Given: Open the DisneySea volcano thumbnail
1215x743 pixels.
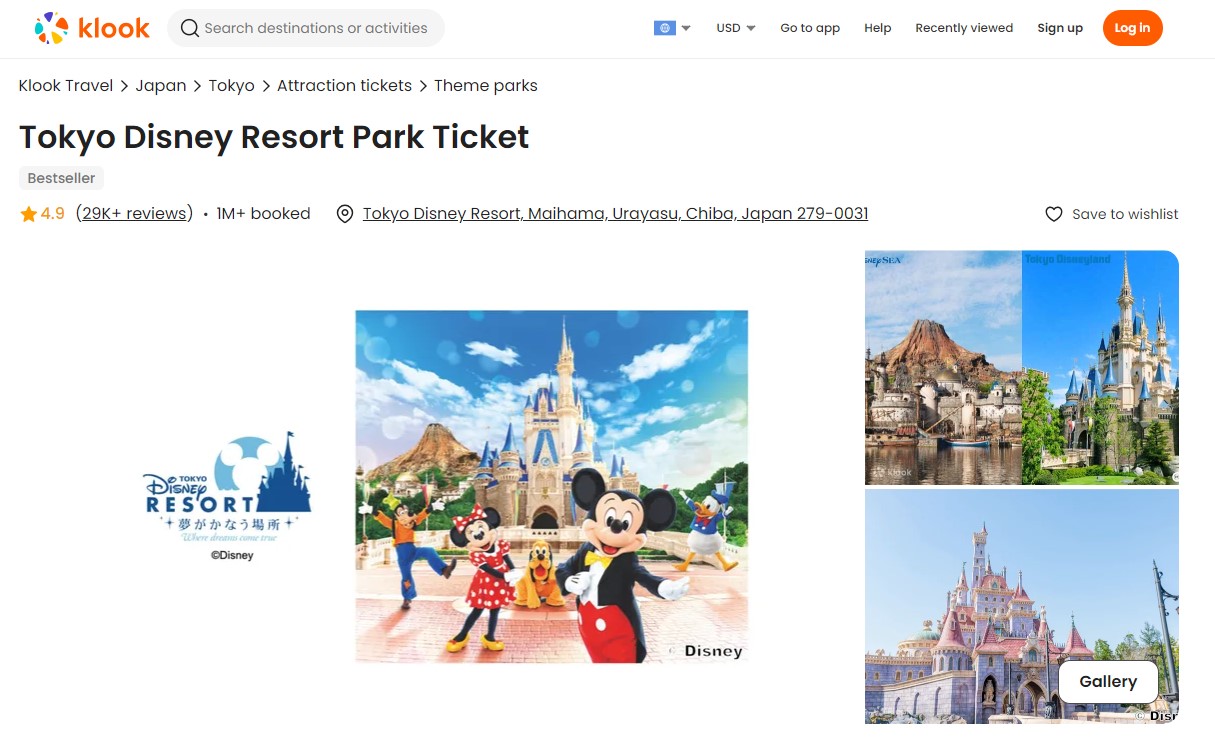Looking at the screenshot, I should 943,367.
